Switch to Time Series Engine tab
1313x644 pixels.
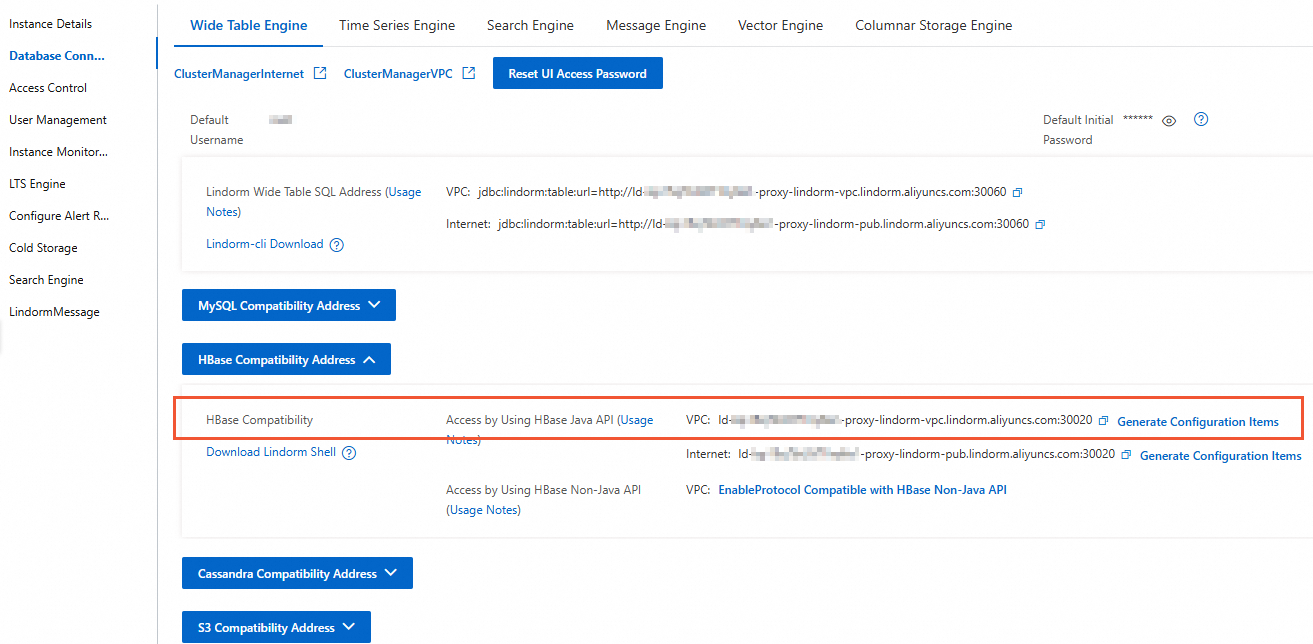click(x=397, y=25)
